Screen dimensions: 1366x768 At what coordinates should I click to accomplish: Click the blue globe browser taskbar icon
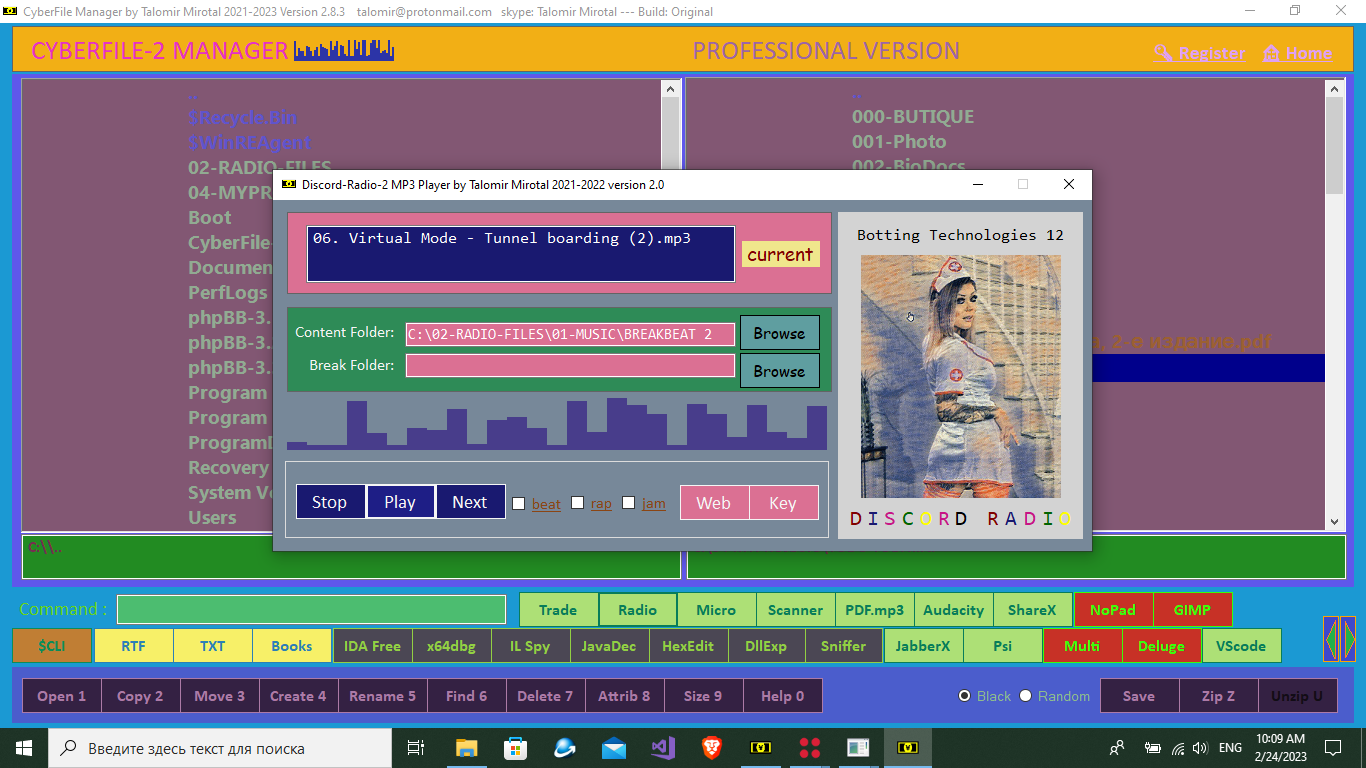pyautogui.click(x=564, y=747)
